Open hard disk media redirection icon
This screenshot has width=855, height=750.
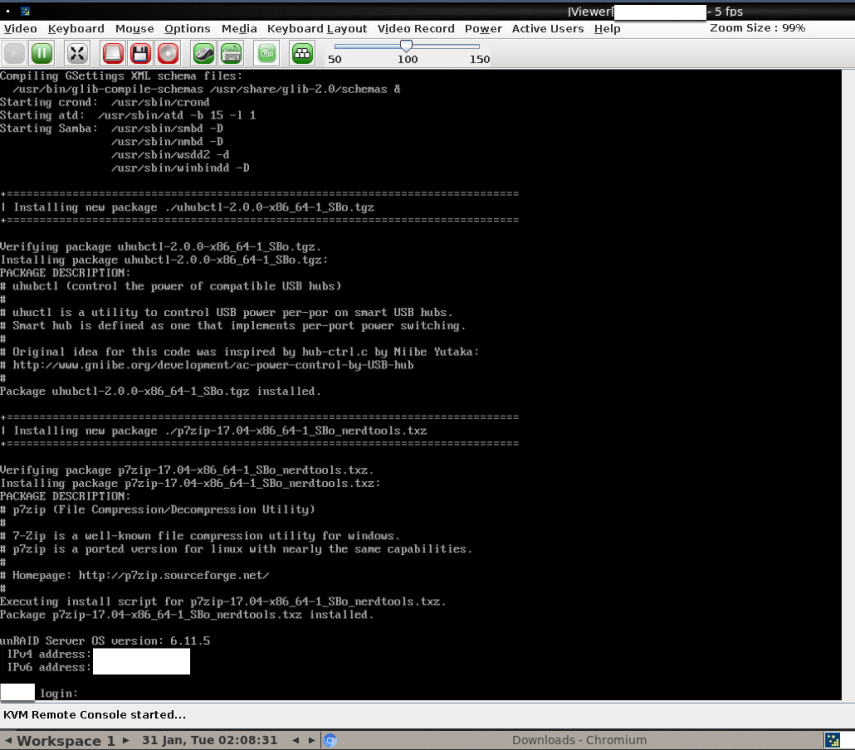pyautogui.click(x=113, y=53)
